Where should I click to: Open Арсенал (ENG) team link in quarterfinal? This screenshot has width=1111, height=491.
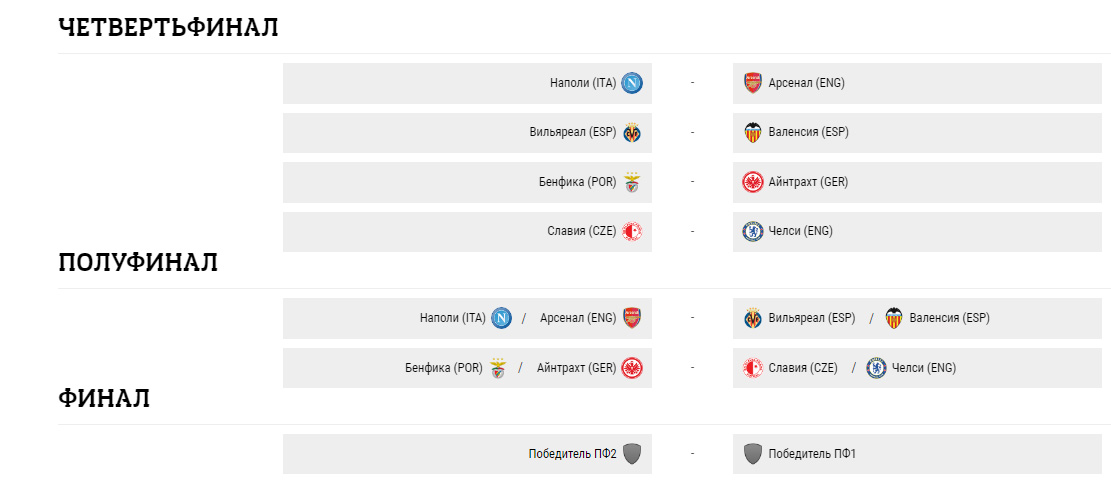point(806,83)
